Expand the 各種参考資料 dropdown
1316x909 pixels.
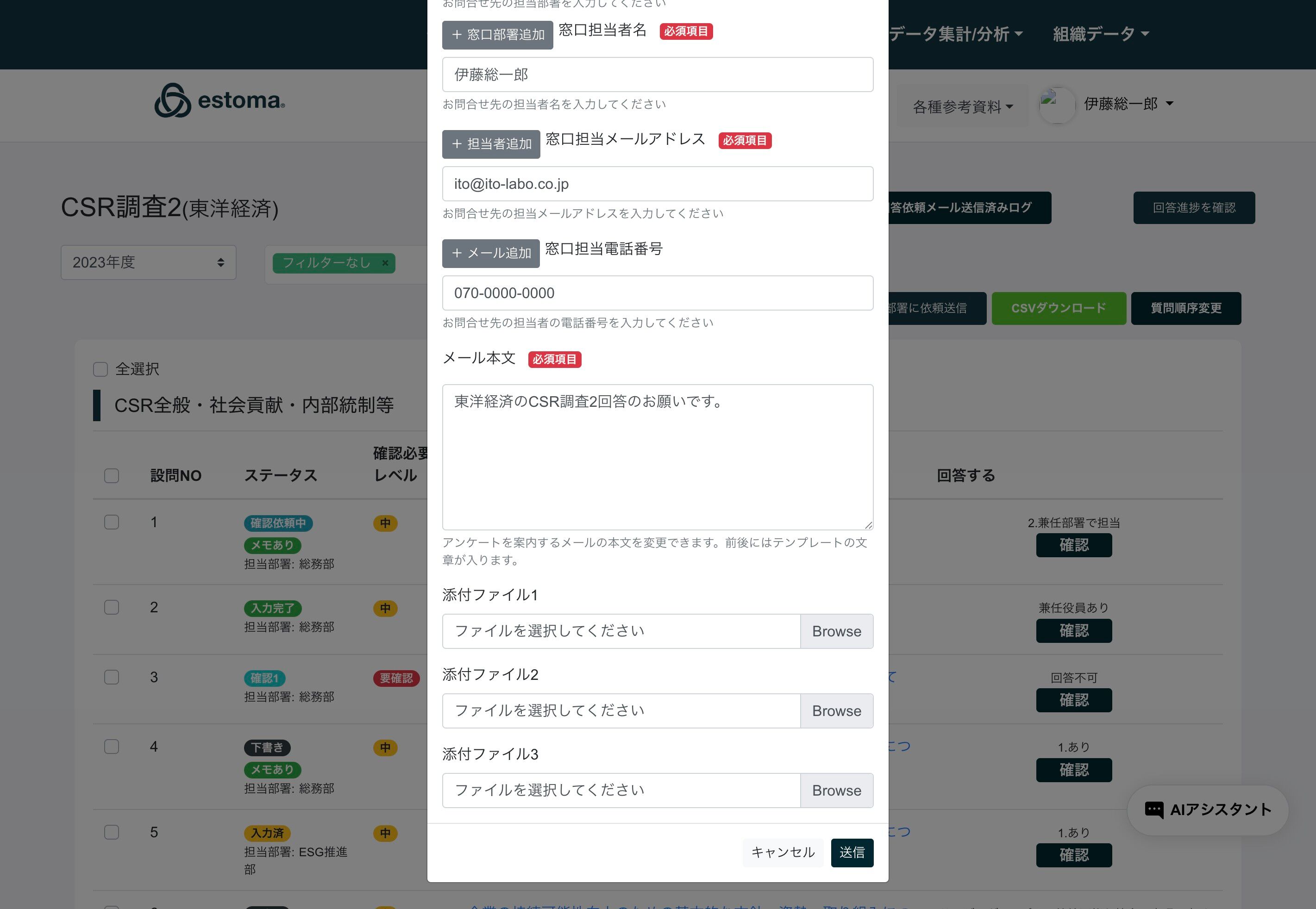point(962,106)
